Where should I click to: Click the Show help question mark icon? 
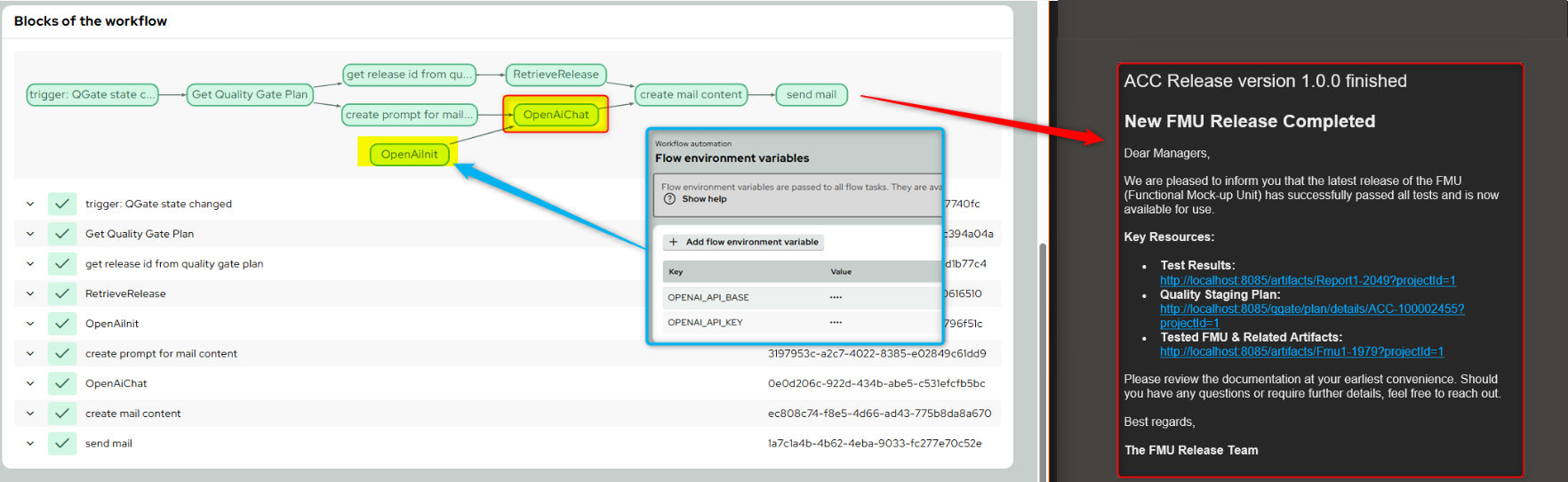[x=670, y=199]
